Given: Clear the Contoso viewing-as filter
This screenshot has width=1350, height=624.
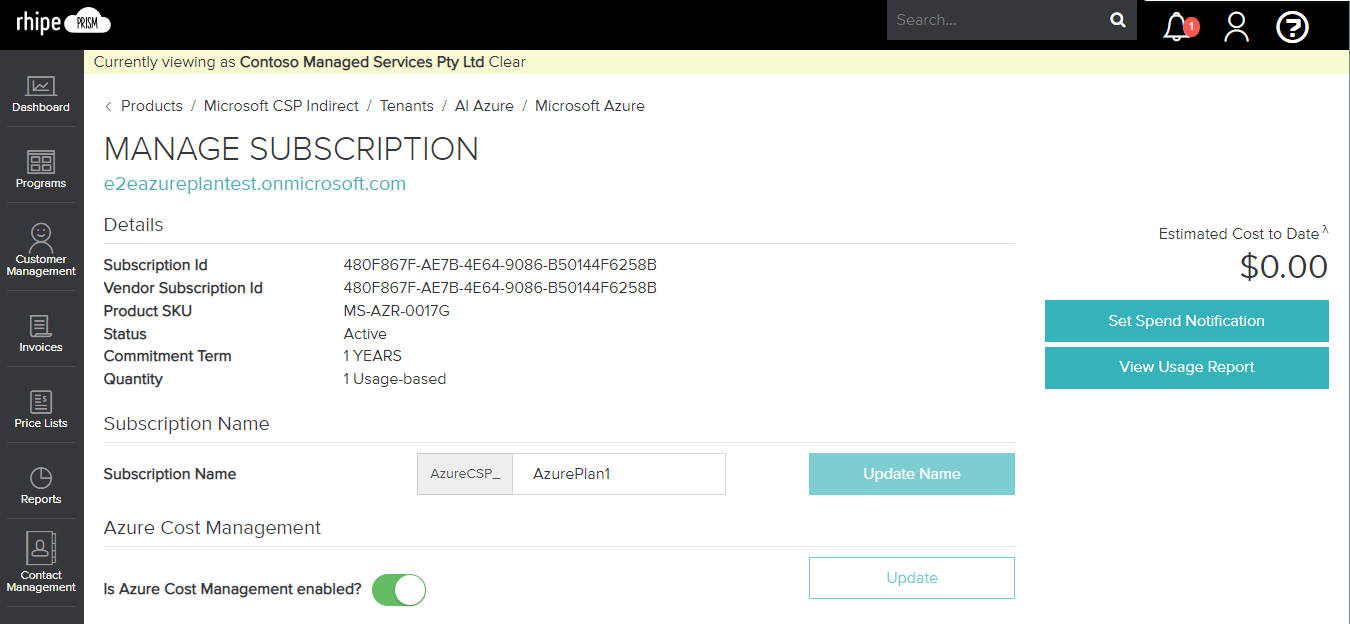Looking at the screenshot, I should 507,62.
